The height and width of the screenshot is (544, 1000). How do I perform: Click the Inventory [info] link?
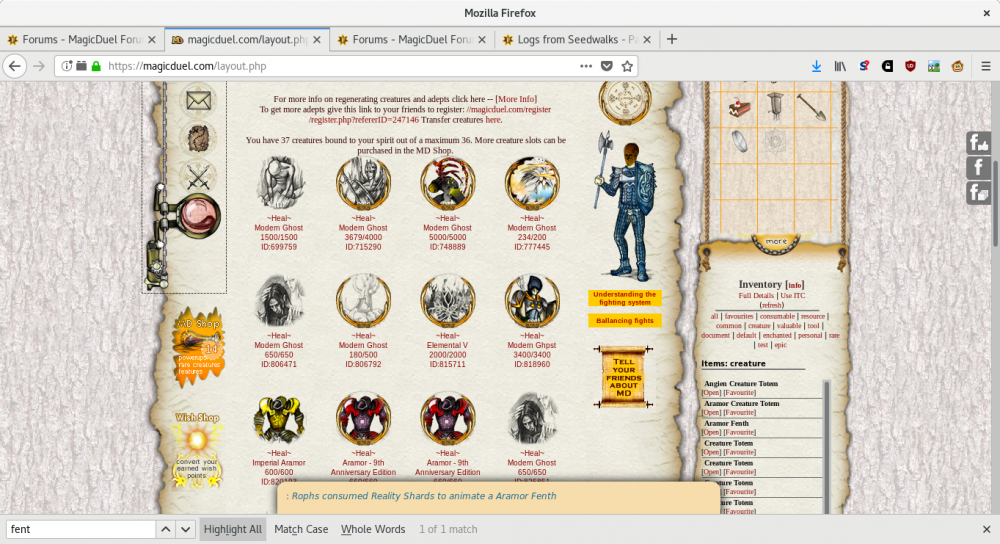tap(795, 285)
